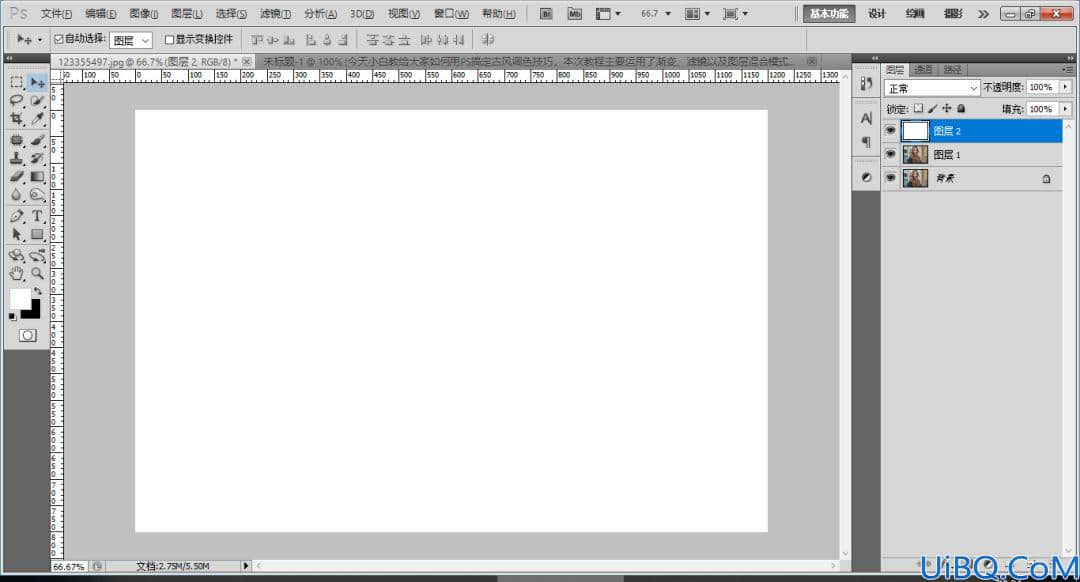Image resolution: width=1080 pixels, height=582 pixels.
Task: Toggle visibility of the 背景 layer
Action: pos(891,178)
